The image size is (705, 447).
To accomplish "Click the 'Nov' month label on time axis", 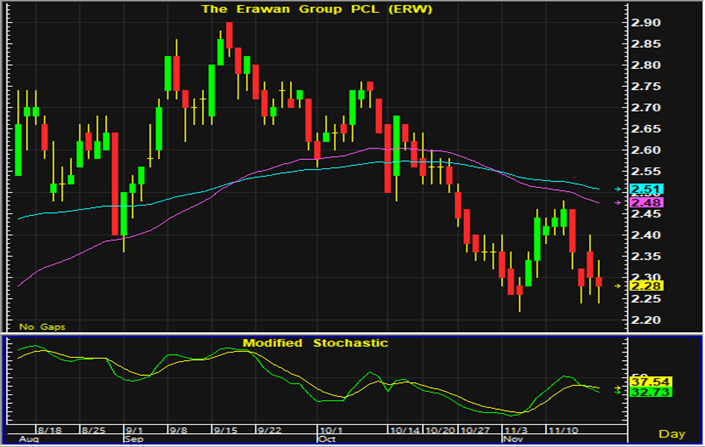I will point(512,438).
